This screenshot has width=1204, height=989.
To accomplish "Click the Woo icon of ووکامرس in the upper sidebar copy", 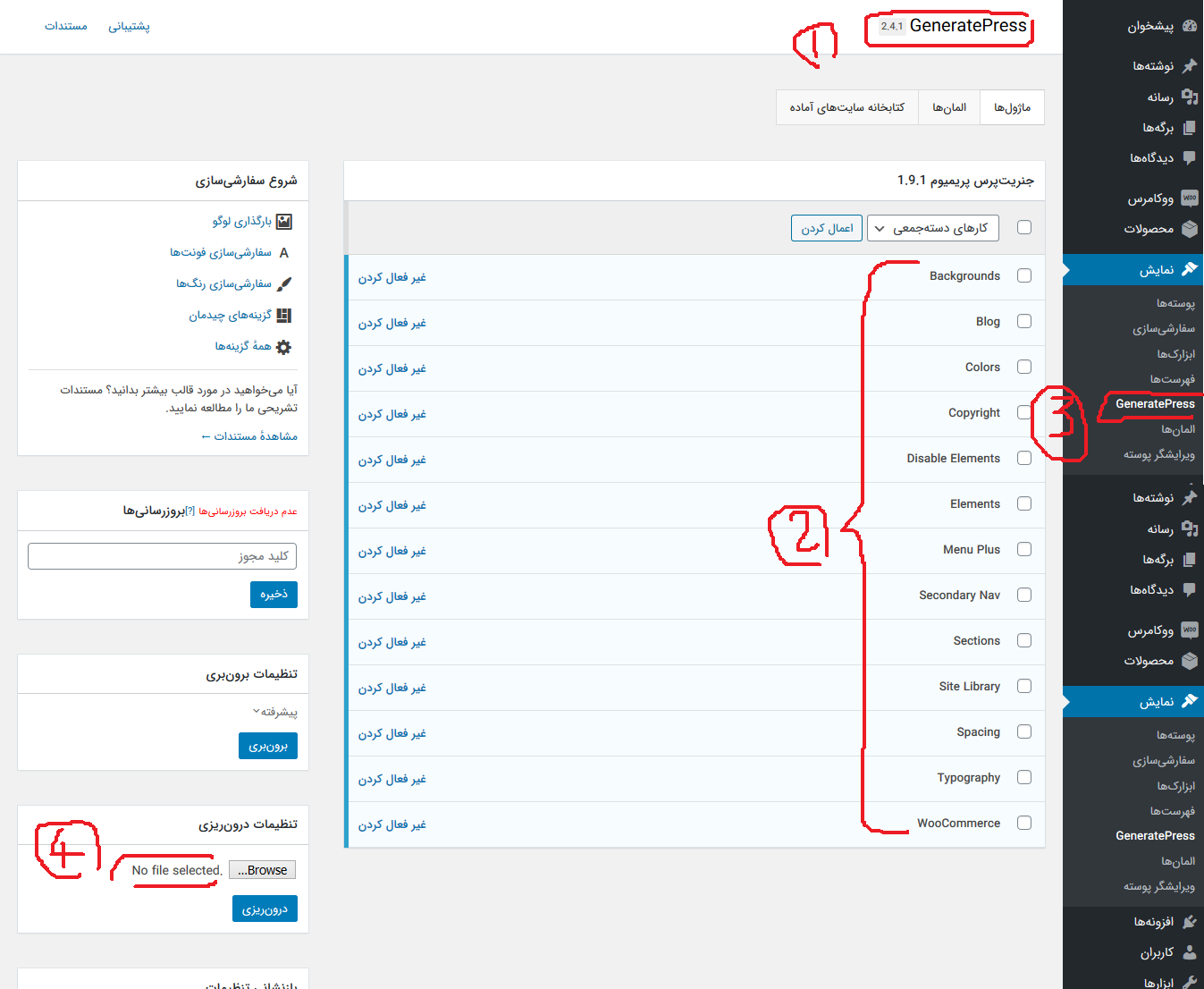I will (1189, 198).
